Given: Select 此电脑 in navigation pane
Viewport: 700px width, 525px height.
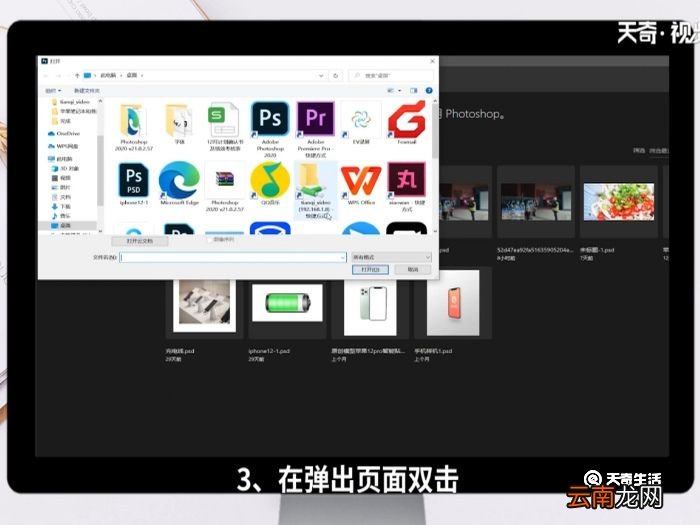Looking at the screenshot, I should (60, 158).
